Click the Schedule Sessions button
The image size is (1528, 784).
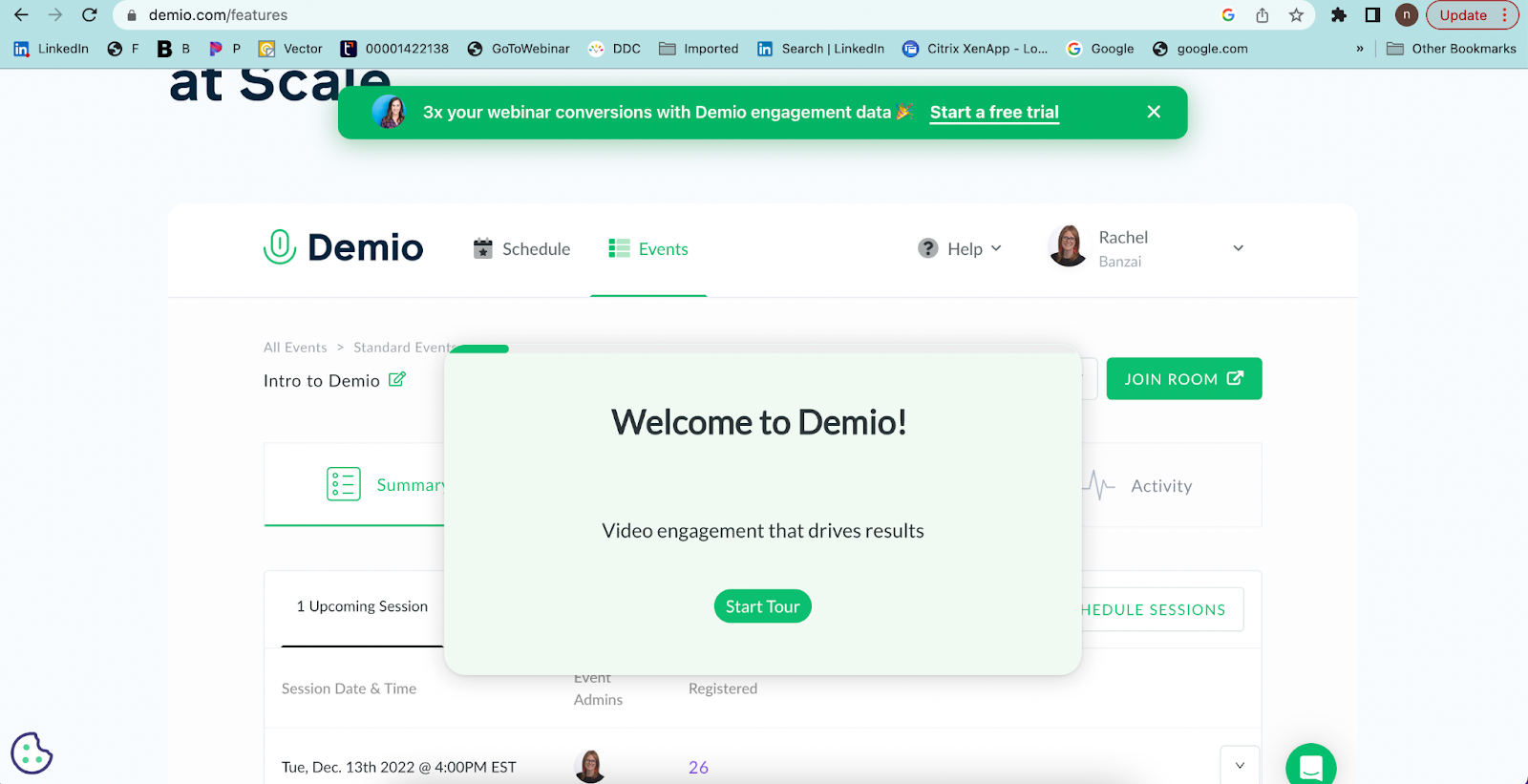pyautogui.click(x=1162, y=609)
